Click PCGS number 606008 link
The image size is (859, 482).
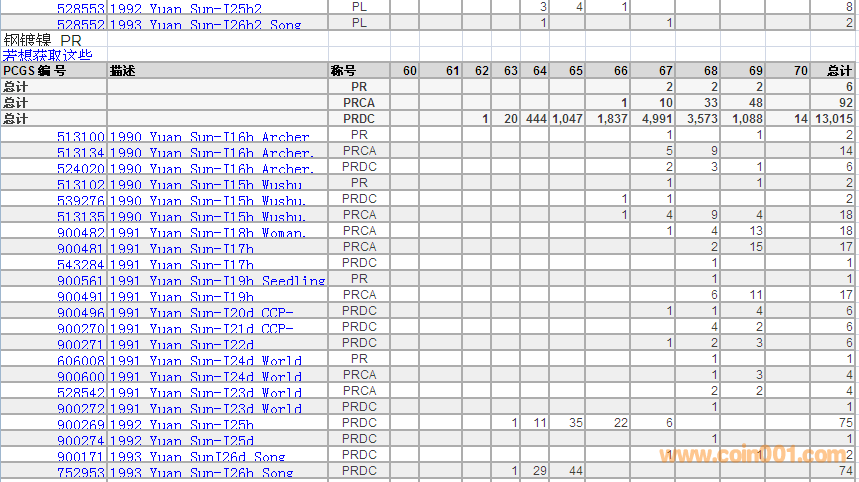click(x=80, y=361)
